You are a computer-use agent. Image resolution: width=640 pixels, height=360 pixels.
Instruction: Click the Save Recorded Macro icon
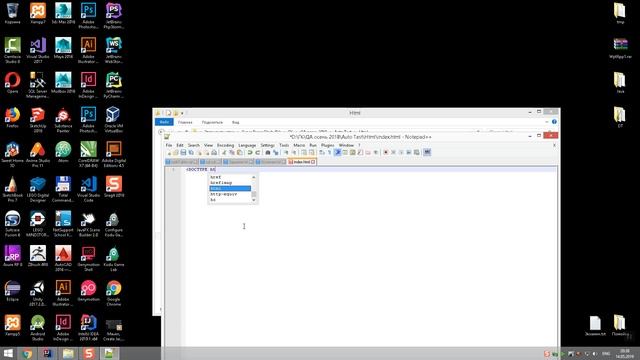416,152
